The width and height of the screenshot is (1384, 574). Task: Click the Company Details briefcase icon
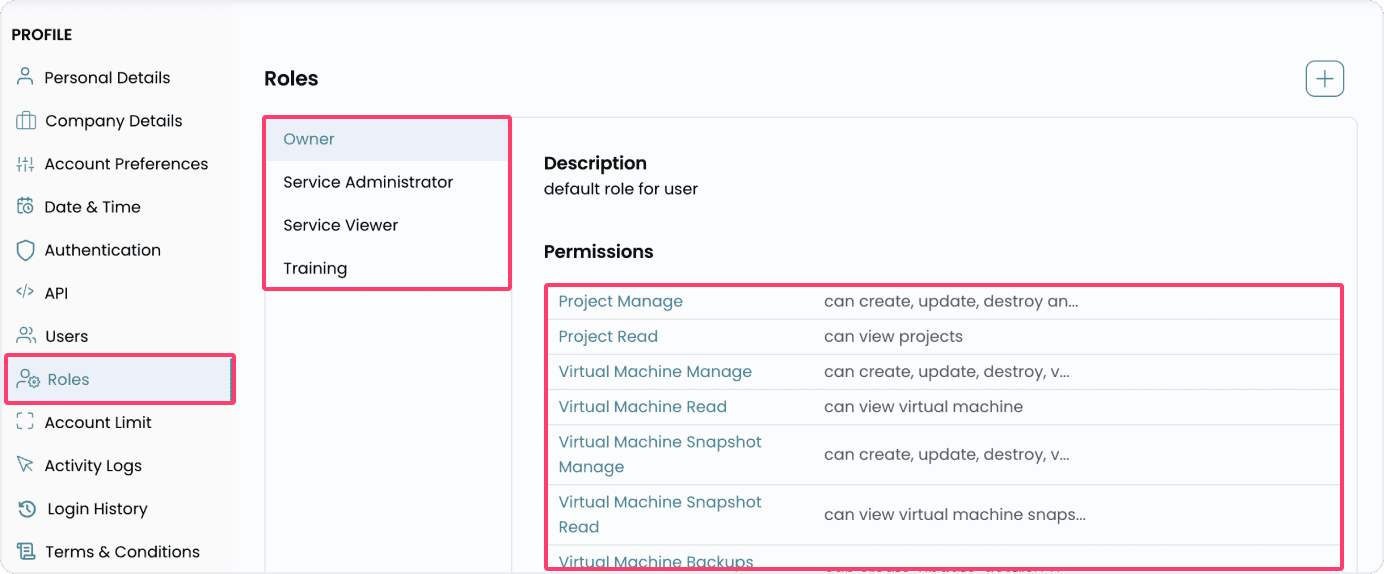coord(26,121)
